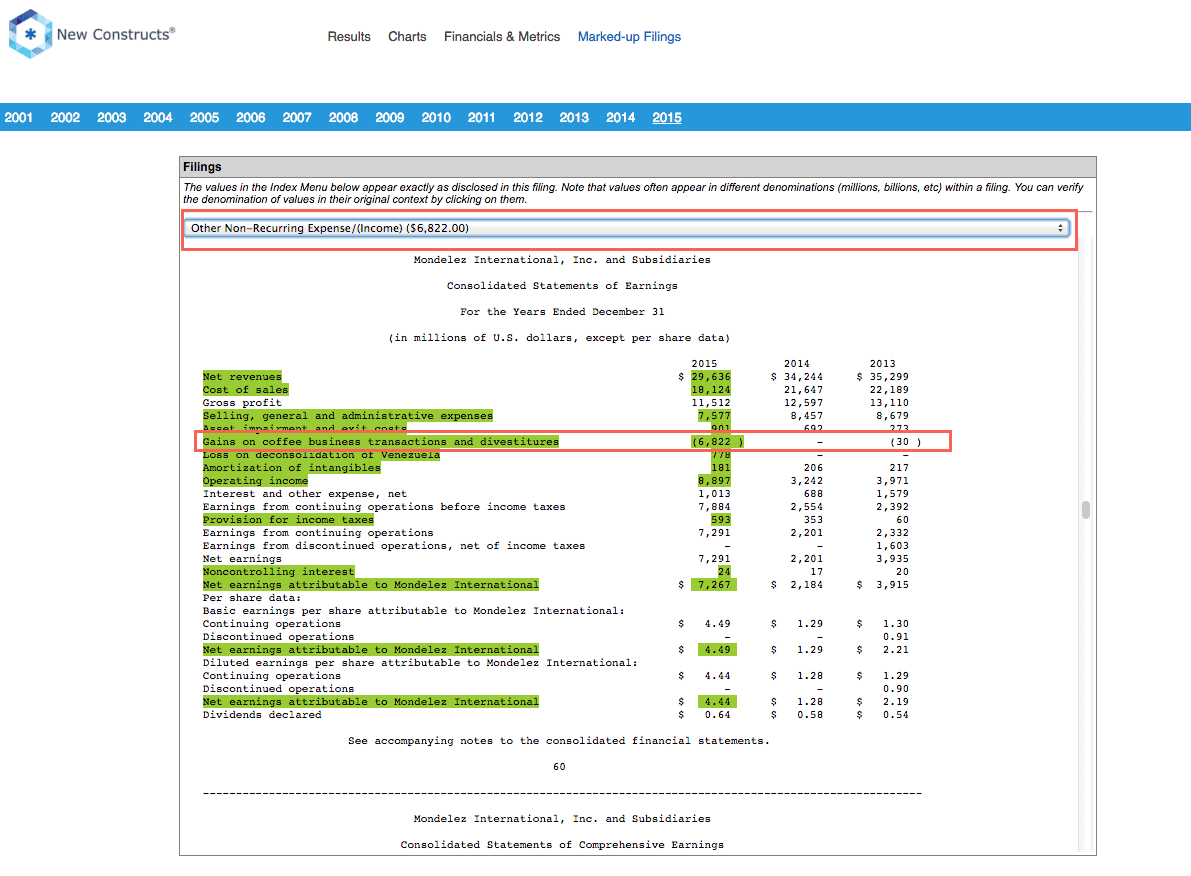This screenshot has width=1191, height=876.
Task: Click highlighted Cost of sales label
Action: (x=245, y=390)
